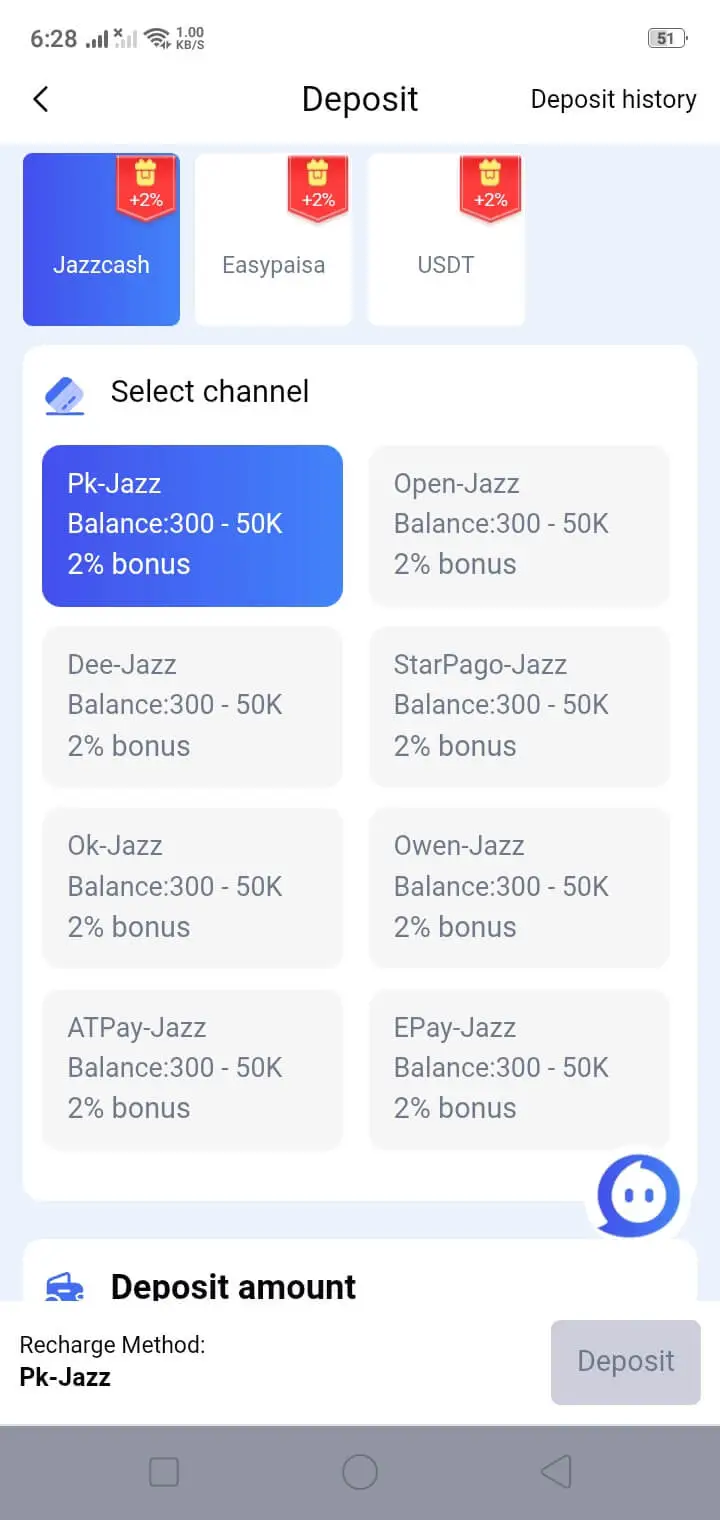Switch to the Easypaisa payment tab
The width and height of the screenshot is (720, 1520).
(x=273, y=266)
